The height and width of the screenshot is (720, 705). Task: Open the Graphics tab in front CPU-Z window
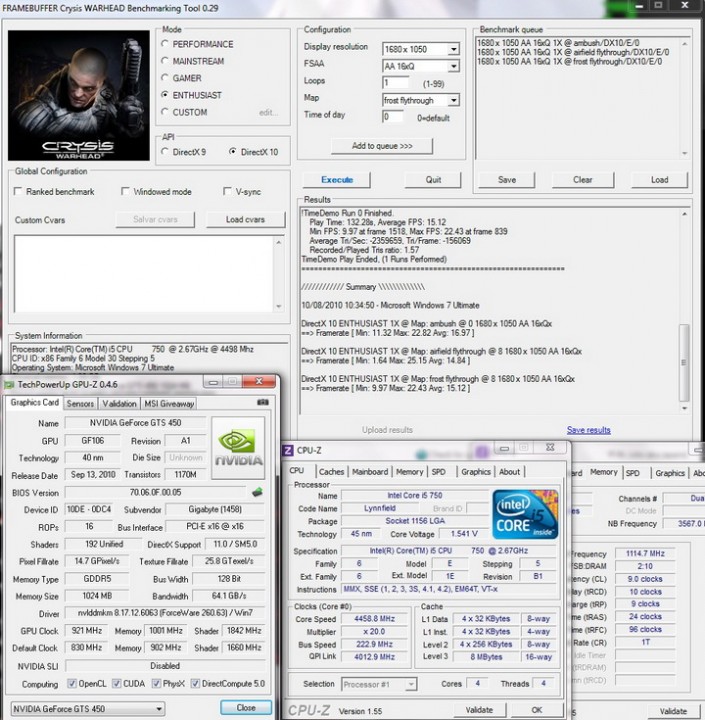[476, 472]
